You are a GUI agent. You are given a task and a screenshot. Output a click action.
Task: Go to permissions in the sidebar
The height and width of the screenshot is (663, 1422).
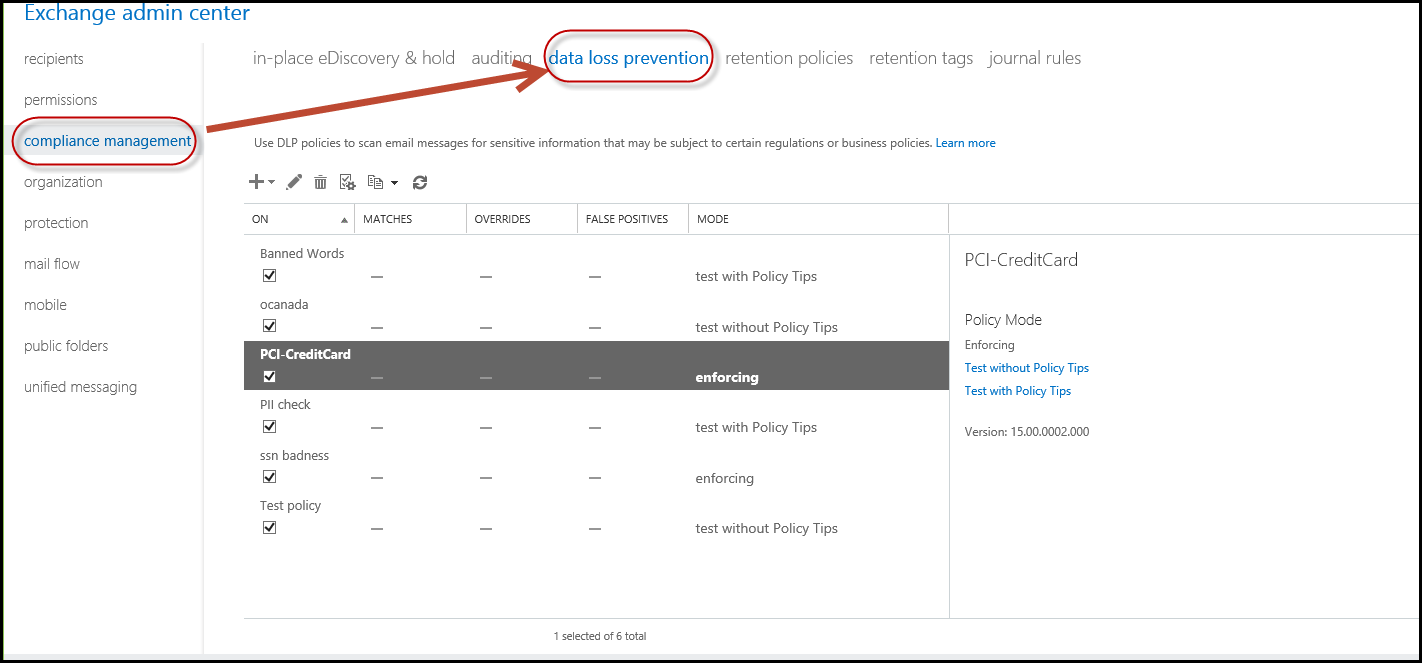[x=61, y=100]
